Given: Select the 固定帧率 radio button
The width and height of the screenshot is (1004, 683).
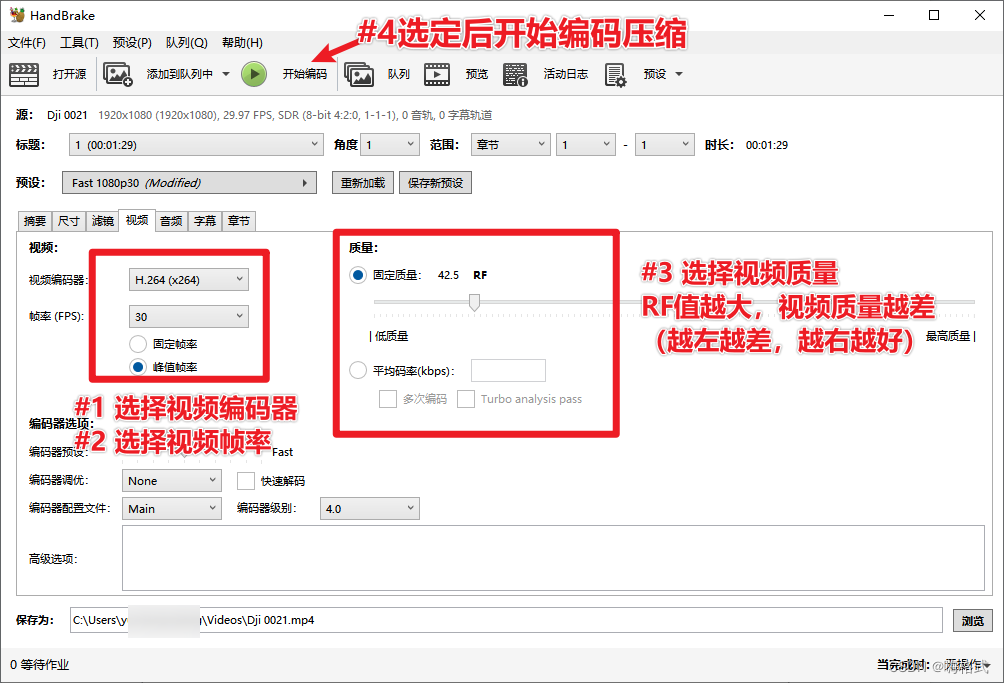Looking at the screenshot, I should (138, 344).
